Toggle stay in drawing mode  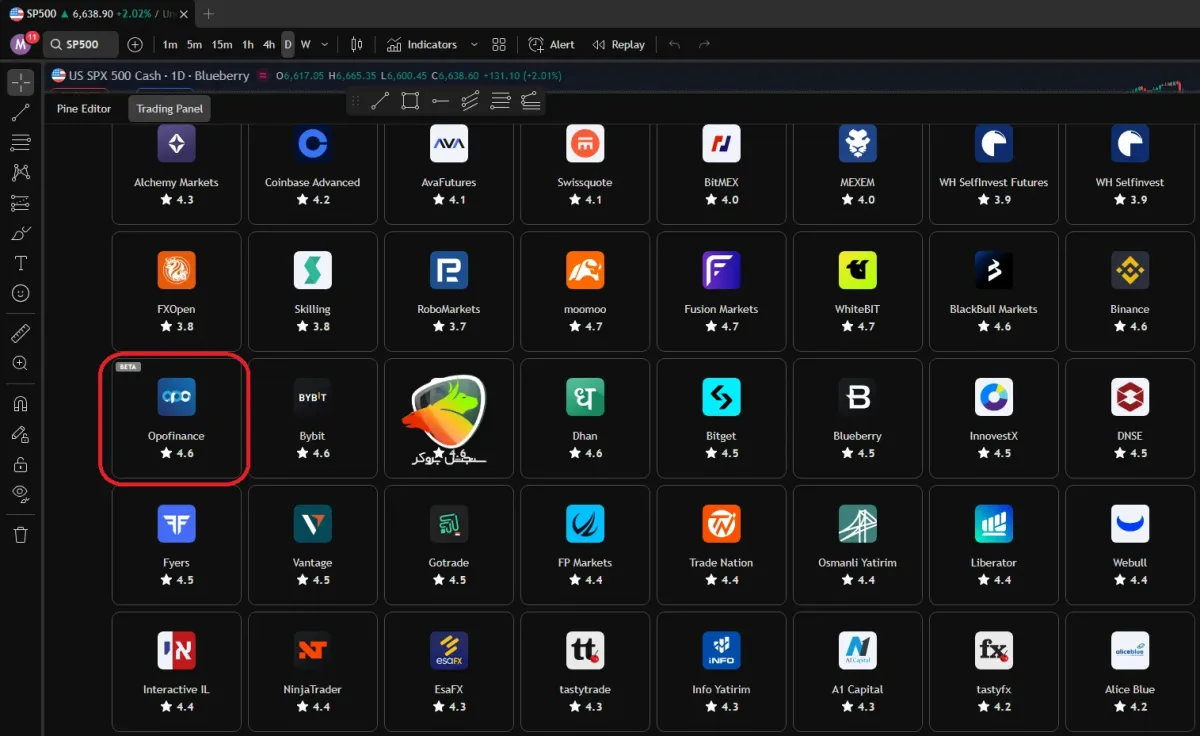click(x=20, y=434)
